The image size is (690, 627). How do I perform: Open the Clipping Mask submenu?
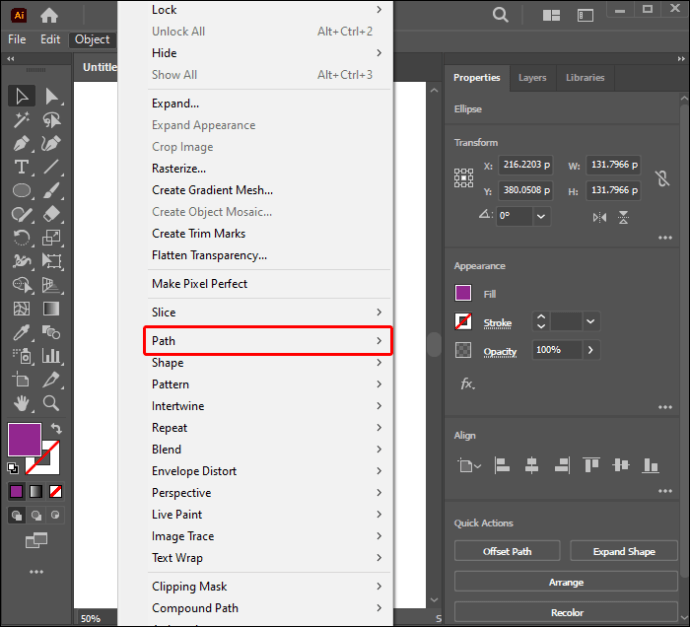tap(268, 587)
